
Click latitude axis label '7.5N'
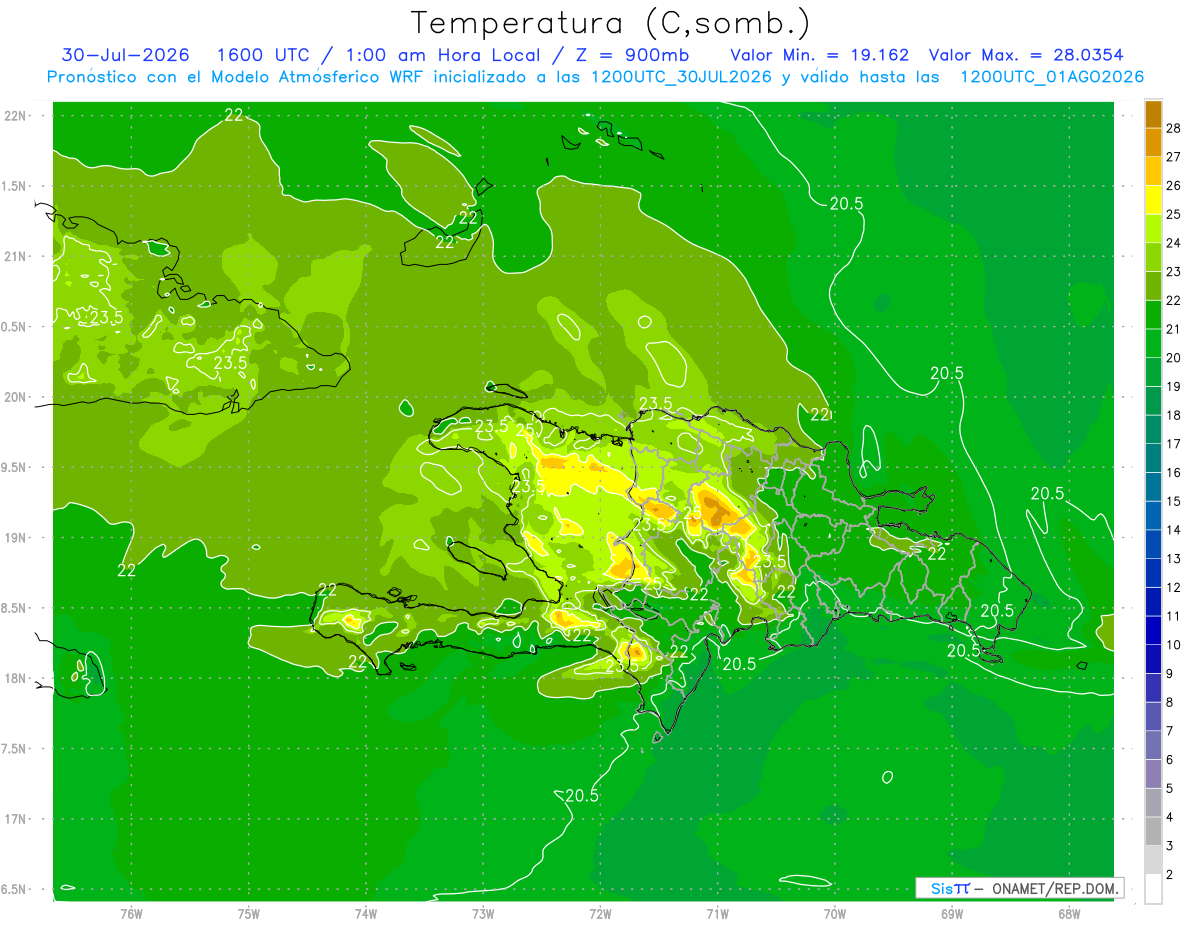[15, 750]
